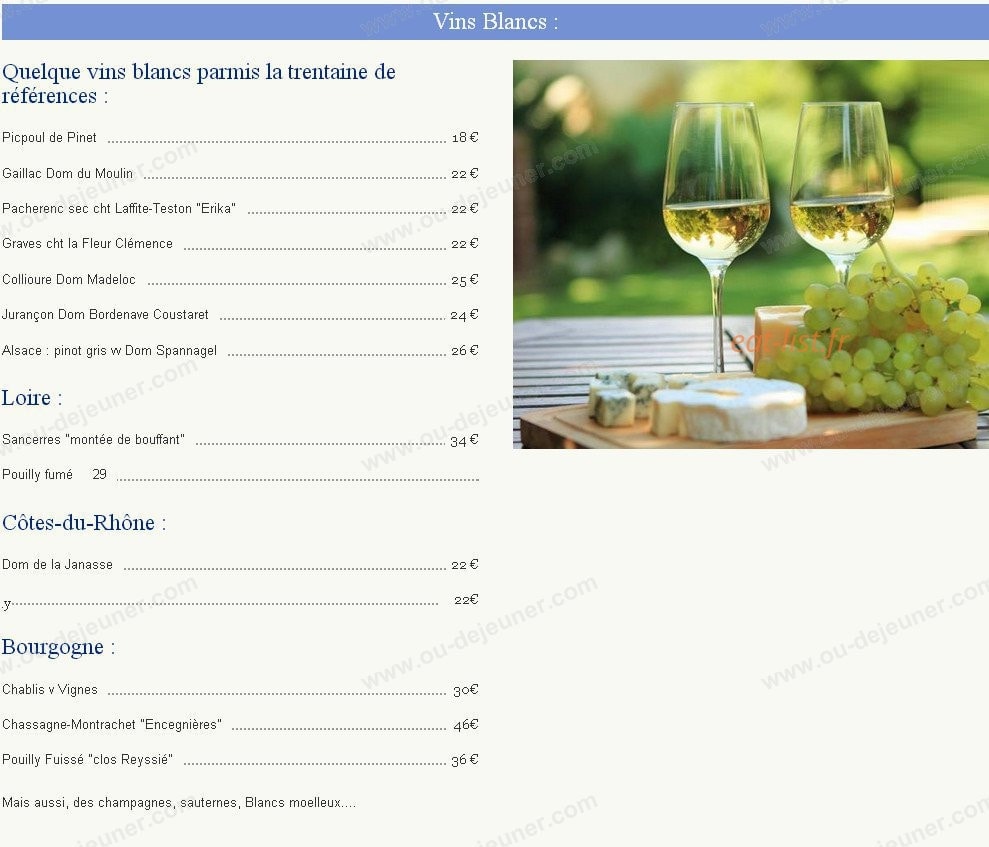
Task: Click "Collioure Dom Madeloc" wine
Action: [x=69, y=279]
